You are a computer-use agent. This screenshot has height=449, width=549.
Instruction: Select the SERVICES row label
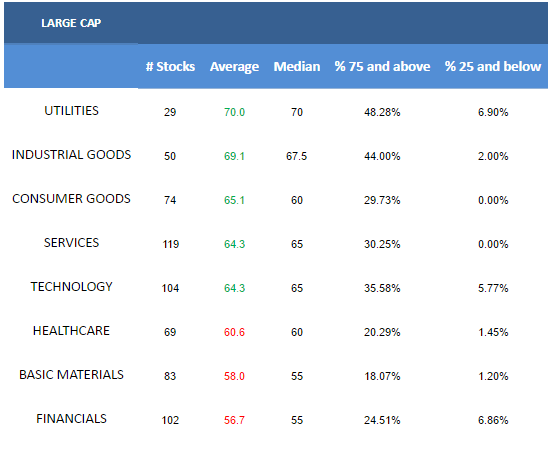71,243
